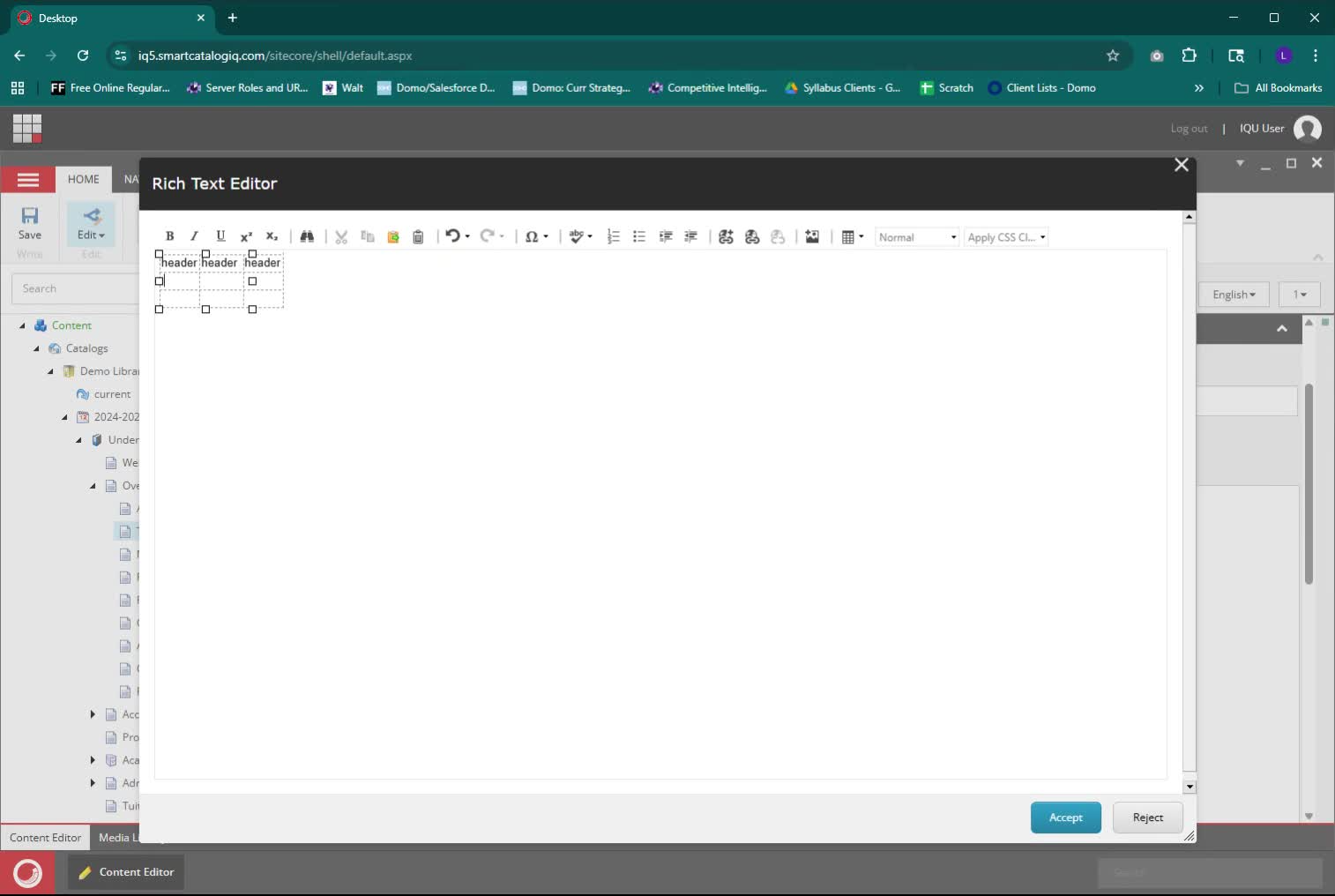
Task: Open the Apply CSS Class dropdown
Action: [1007, 237]
